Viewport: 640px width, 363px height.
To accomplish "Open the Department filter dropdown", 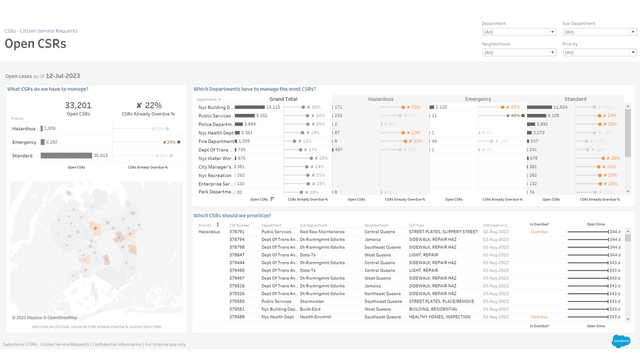I will [x=519, y=32].
